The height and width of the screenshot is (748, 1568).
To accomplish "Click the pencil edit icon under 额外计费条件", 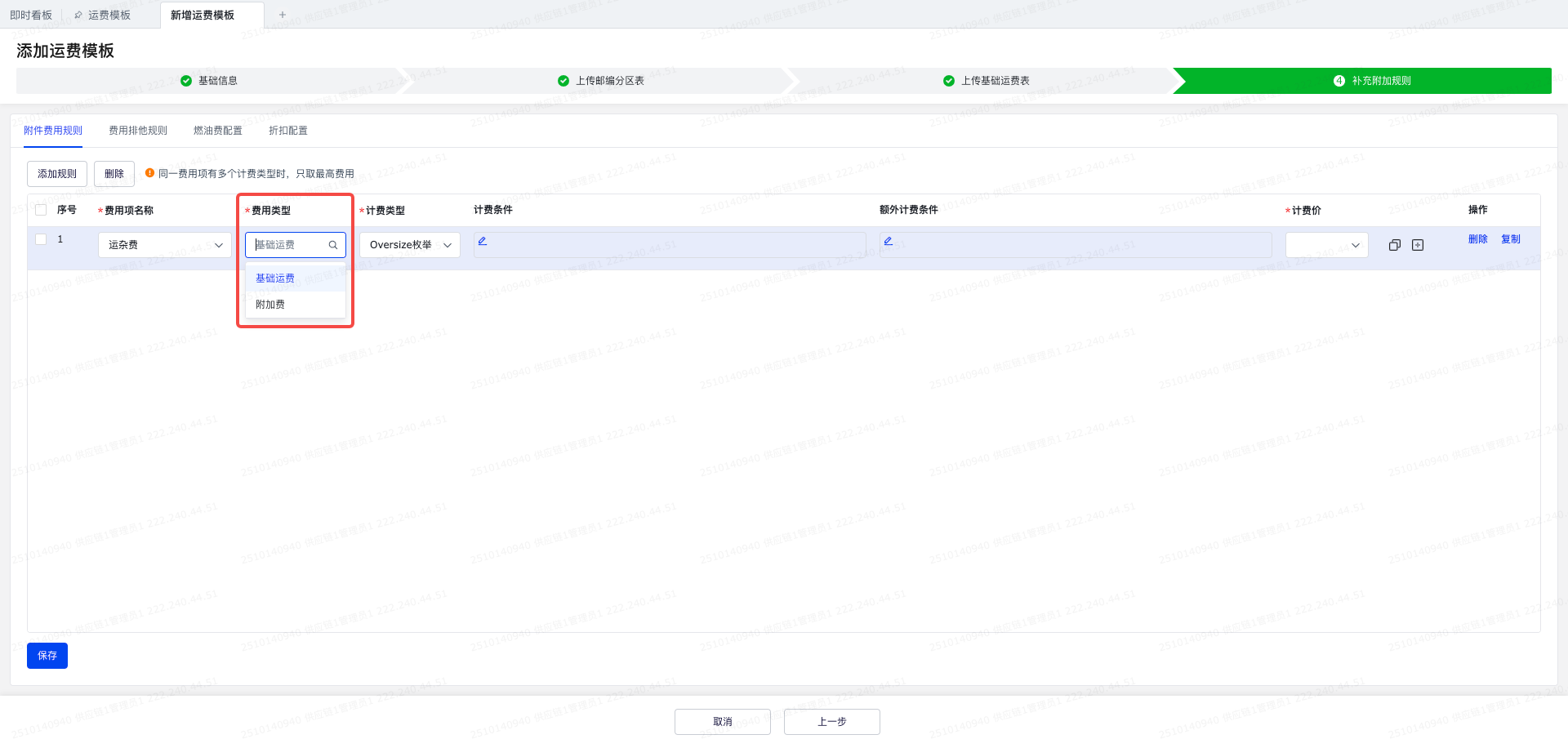I will point(889,241).
